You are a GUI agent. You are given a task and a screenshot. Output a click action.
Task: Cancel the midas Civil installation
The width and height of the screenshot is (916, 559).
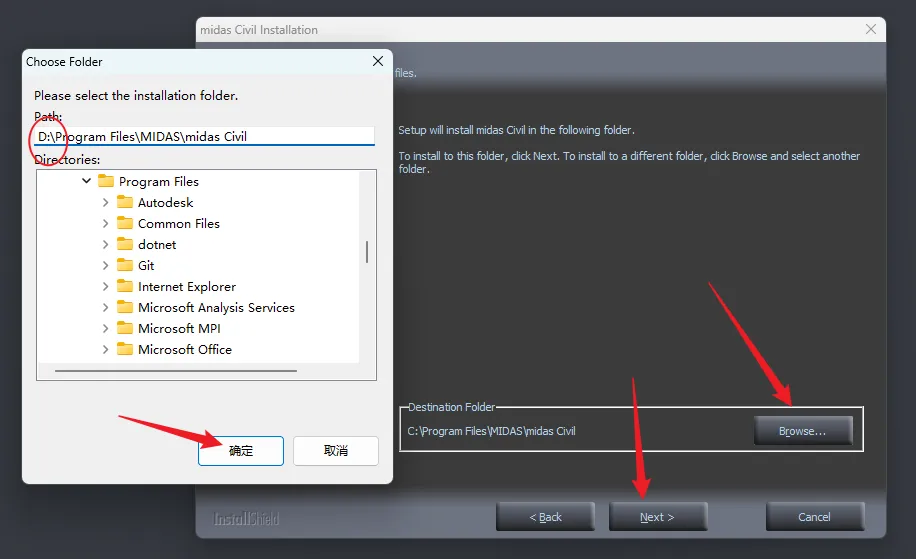pyautogui.click(x=814, y=517)
